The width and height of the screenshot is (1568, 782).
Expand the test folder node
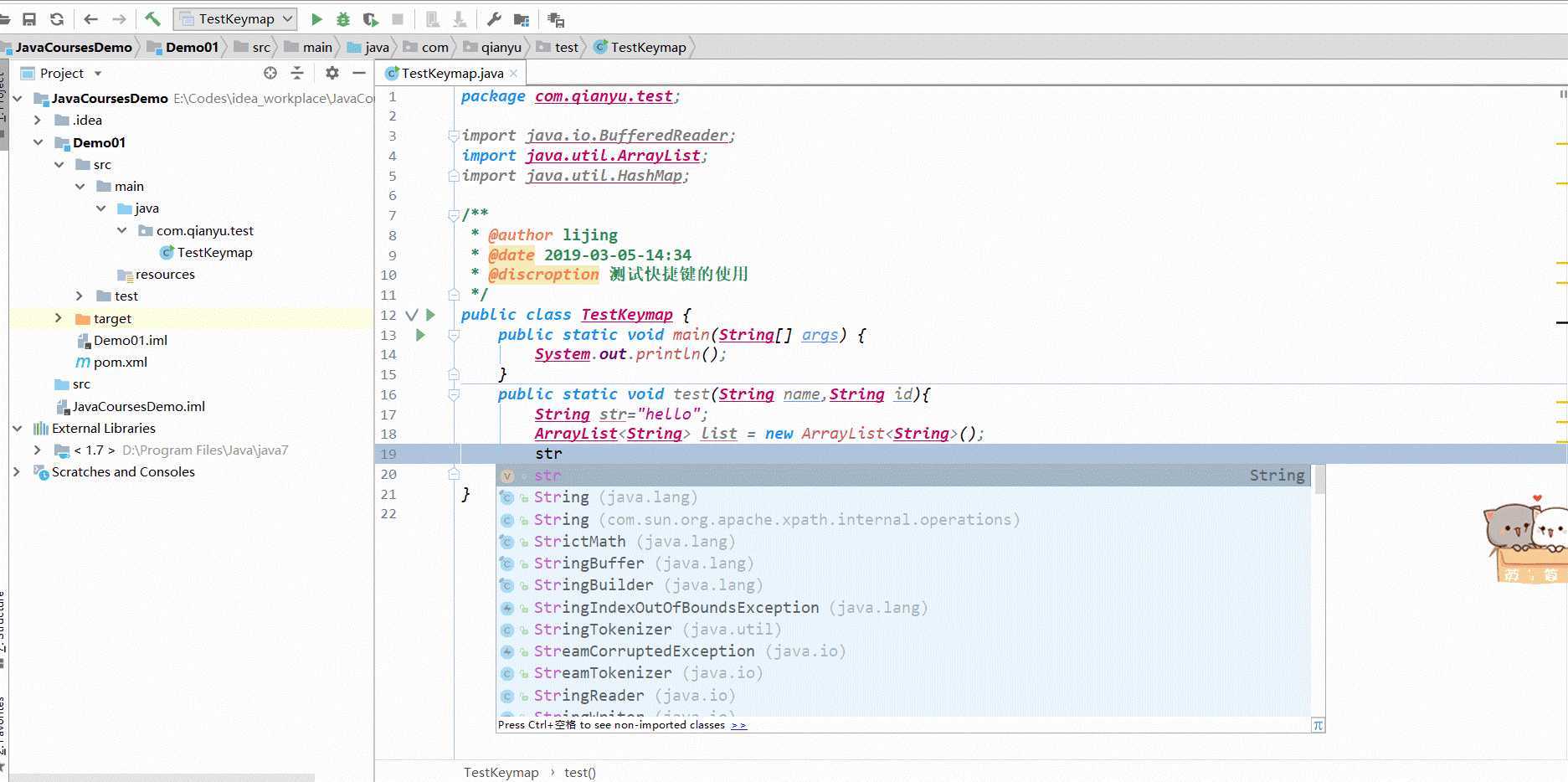[80, 296]
